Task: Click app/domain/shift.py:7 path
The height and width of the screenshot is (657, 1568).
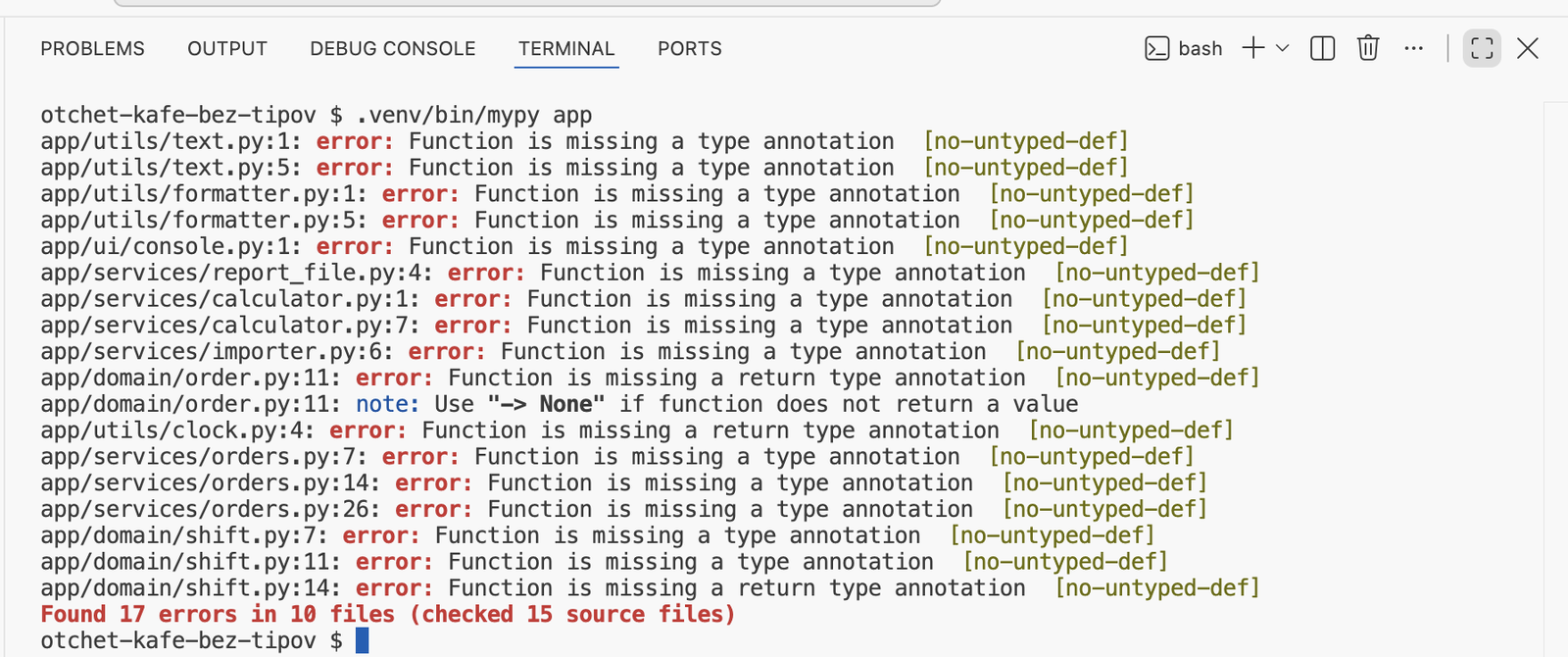Action: pos(184,536)
